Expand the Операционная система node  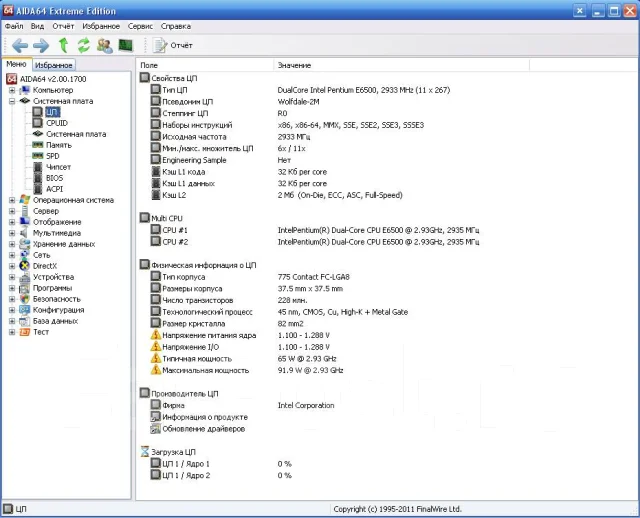pyautogui.click(x=12, y=200)
